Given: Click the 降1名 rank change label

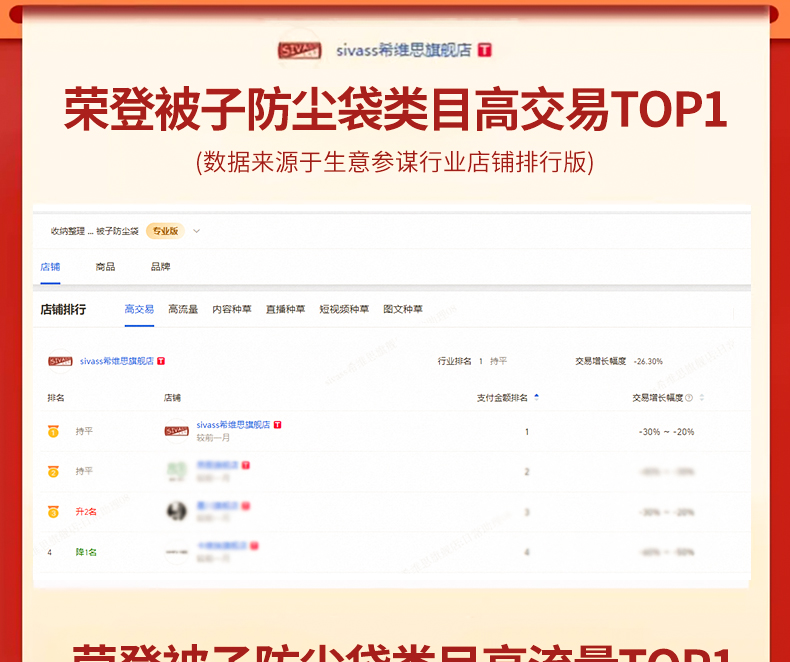Looking at the screenshot, I should (86, 552).
